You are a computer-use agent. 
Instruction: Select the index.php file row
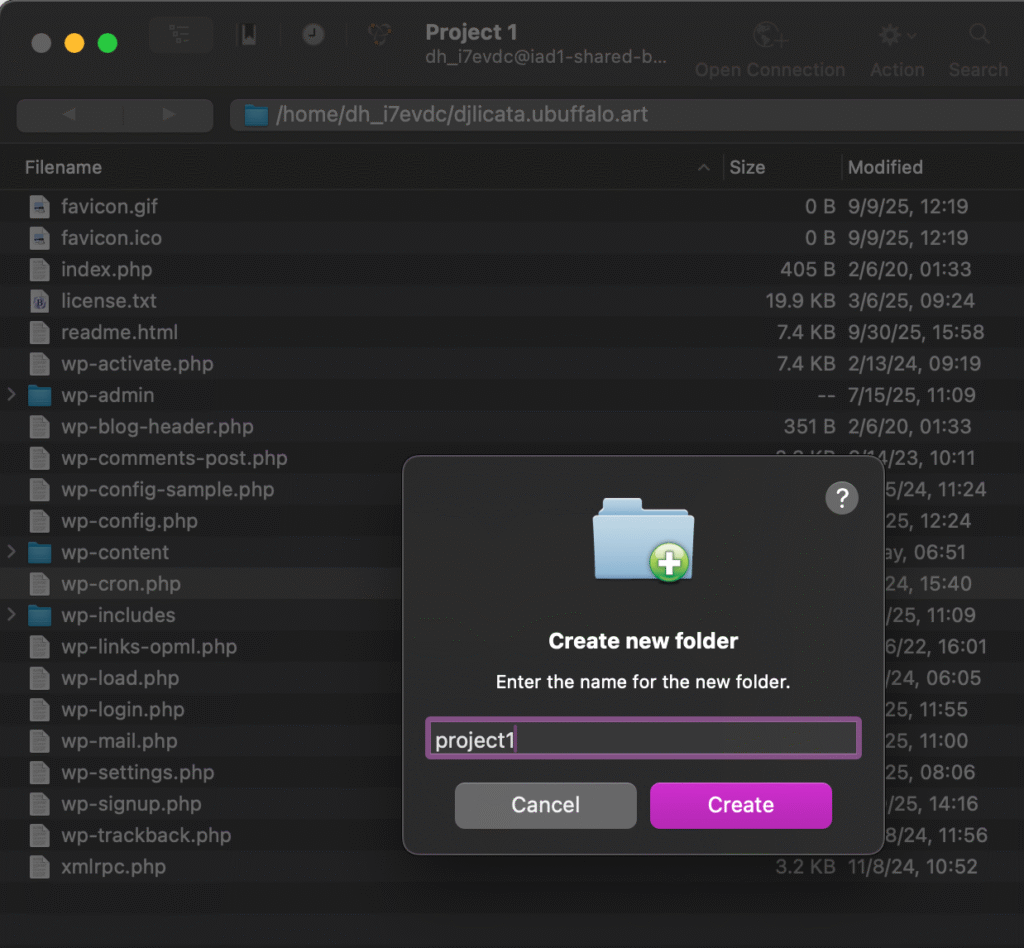tap(106, 269)
